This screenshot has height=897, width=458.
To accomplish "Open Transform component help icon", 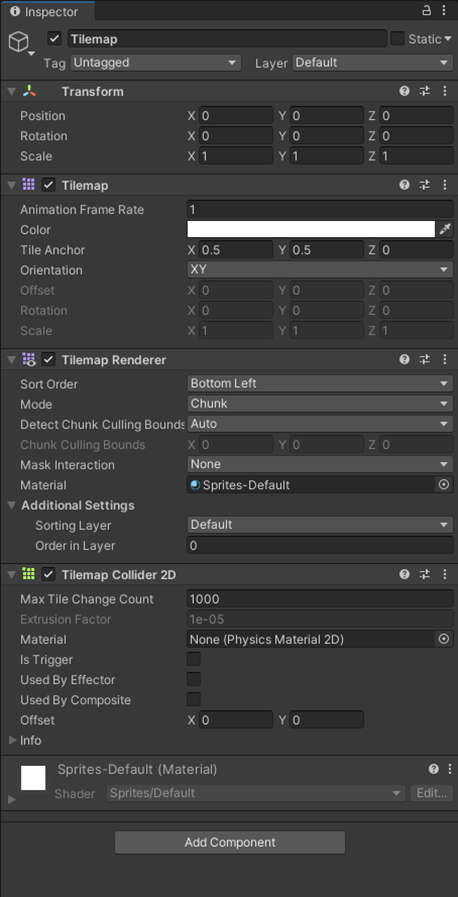I will pos(405,91).
